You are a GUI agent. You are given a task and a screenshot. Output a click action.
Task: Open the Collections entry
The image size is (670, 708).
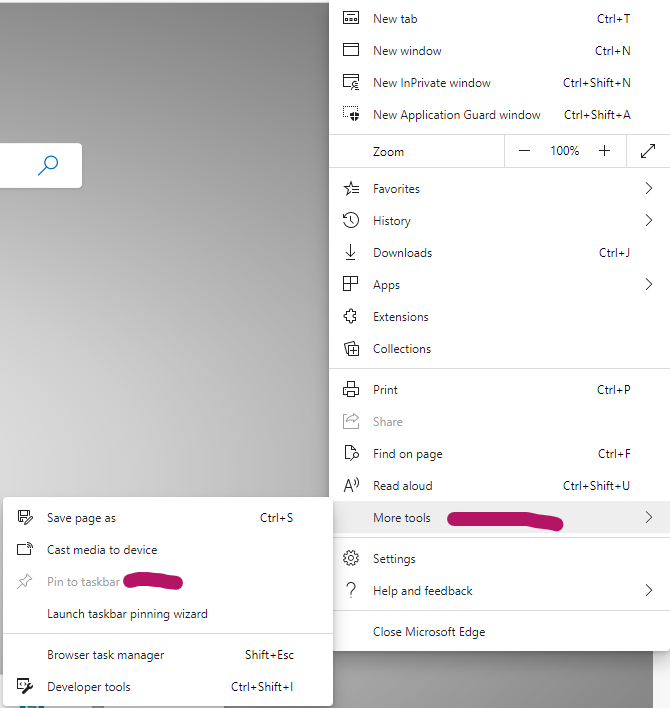(499, 349)
